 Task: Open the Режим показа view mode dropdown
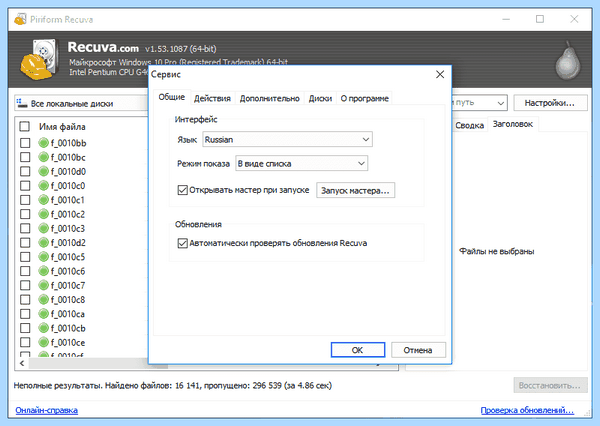(302, 163)
